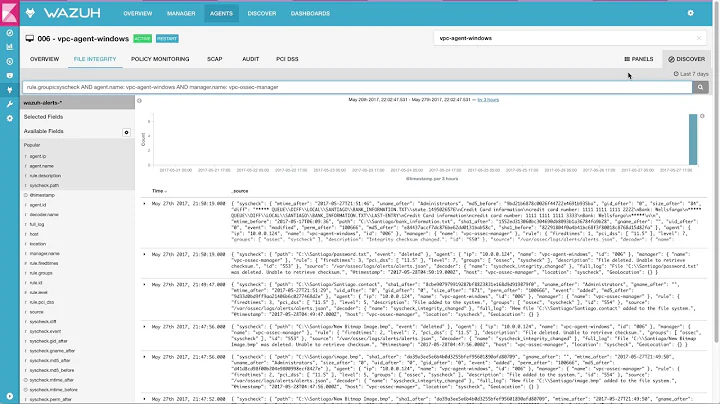720x404 pixels.
Task: Open field settings gear next to Available Fields
Action: point(126,132)
